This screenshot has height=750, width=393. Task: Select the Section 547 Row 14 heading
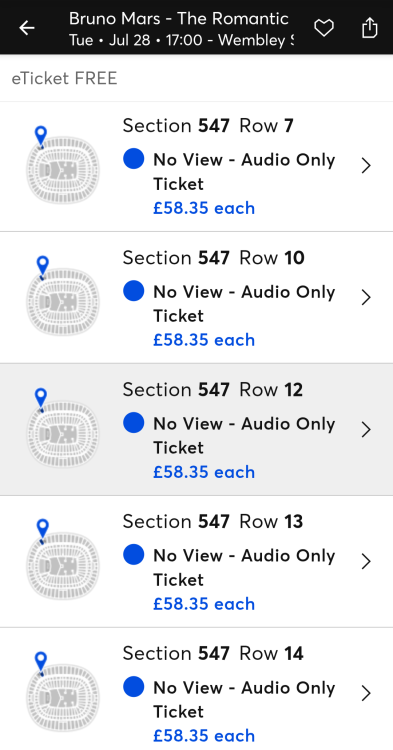coord(213,653)
